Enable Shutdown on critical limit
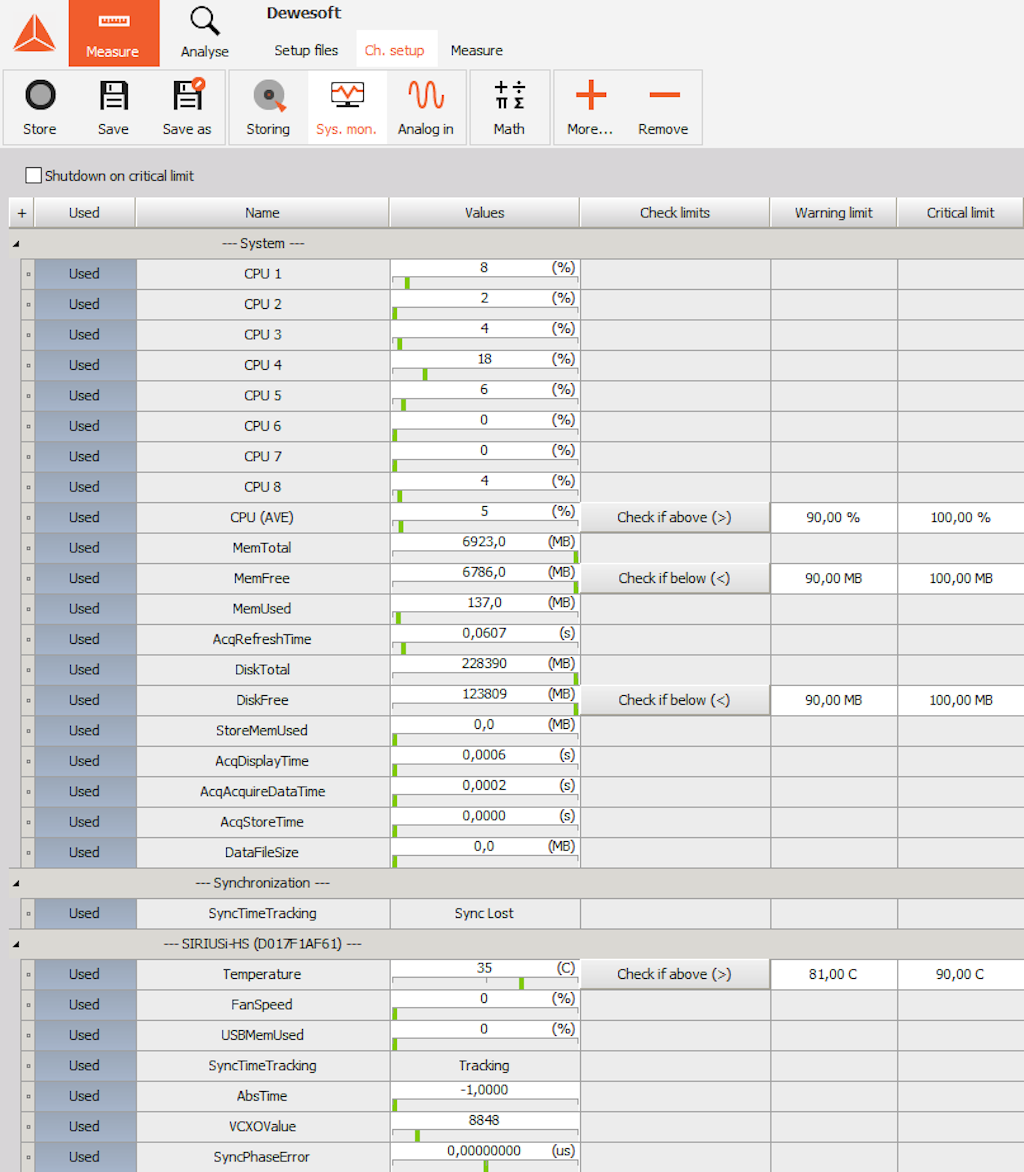The image size is (1024, 1172). (x=34, y=176)
